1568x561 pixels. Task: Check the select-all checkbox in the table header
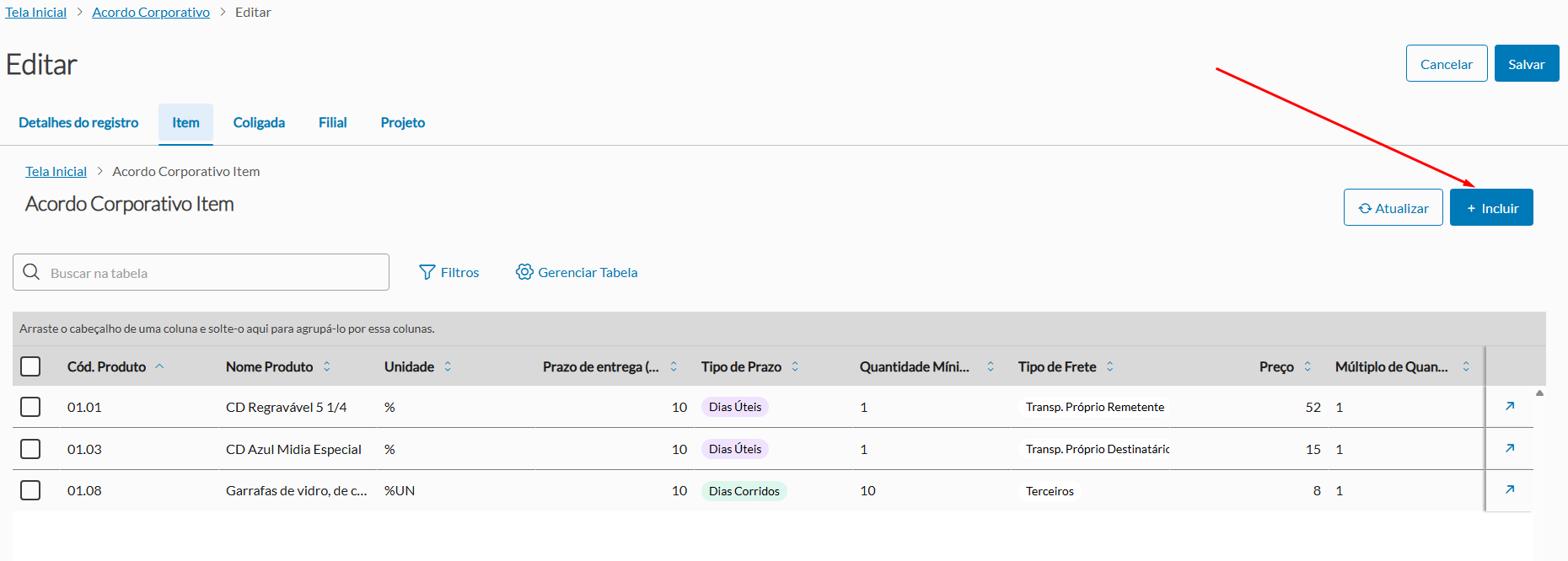(x=30, y=366)
